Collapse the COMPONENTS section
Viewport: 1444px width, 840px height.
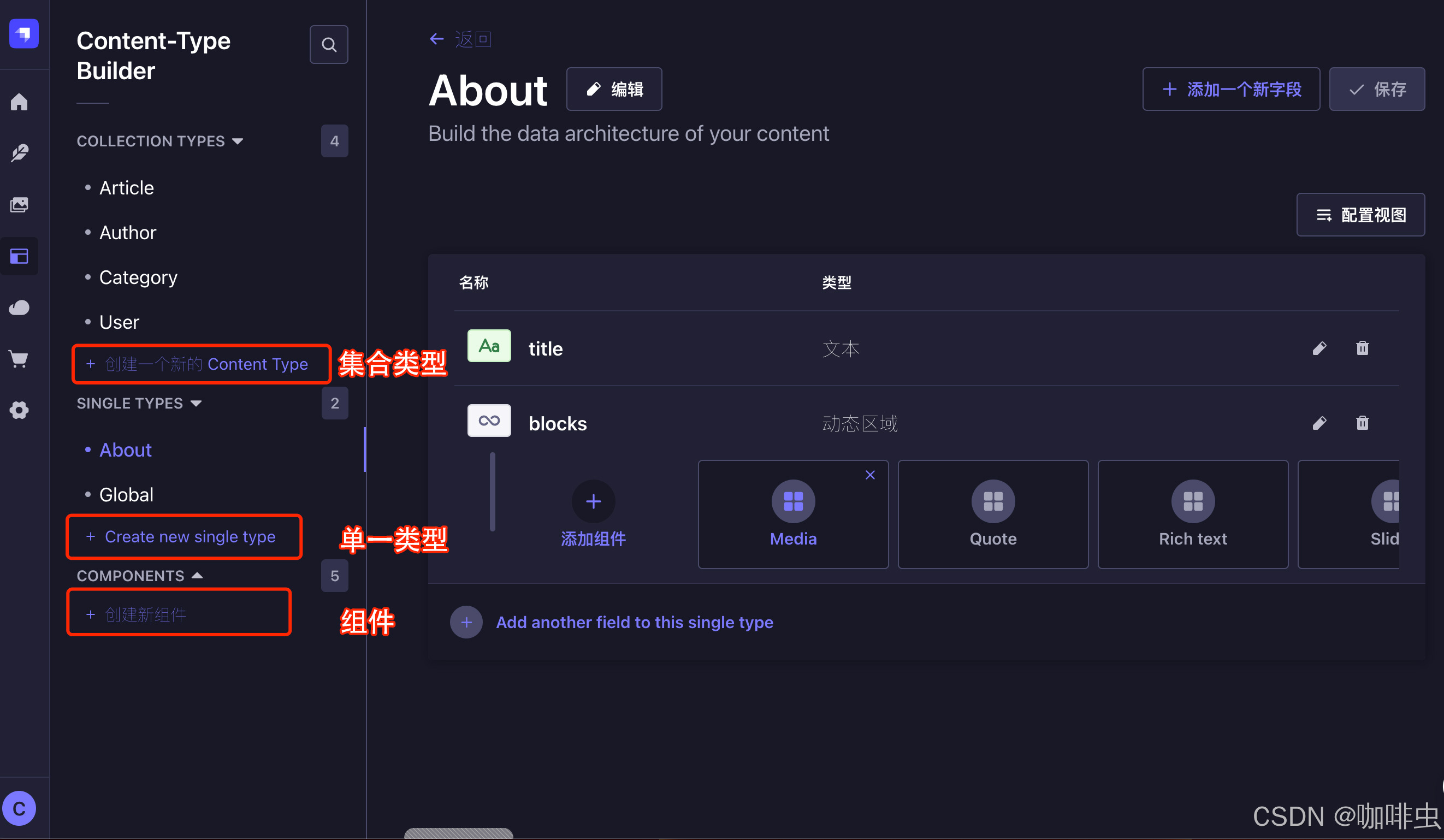click(198, 575)
